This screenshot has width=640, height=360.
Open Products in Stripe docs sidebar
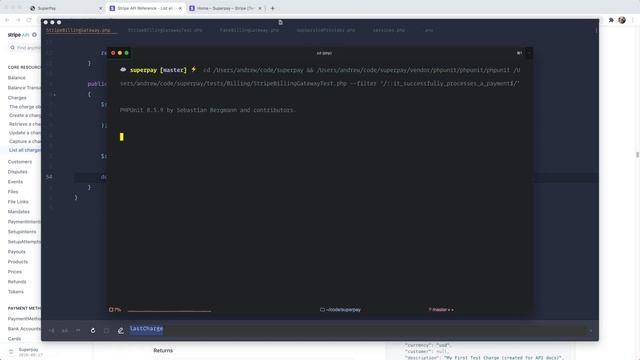click(18, 262)
